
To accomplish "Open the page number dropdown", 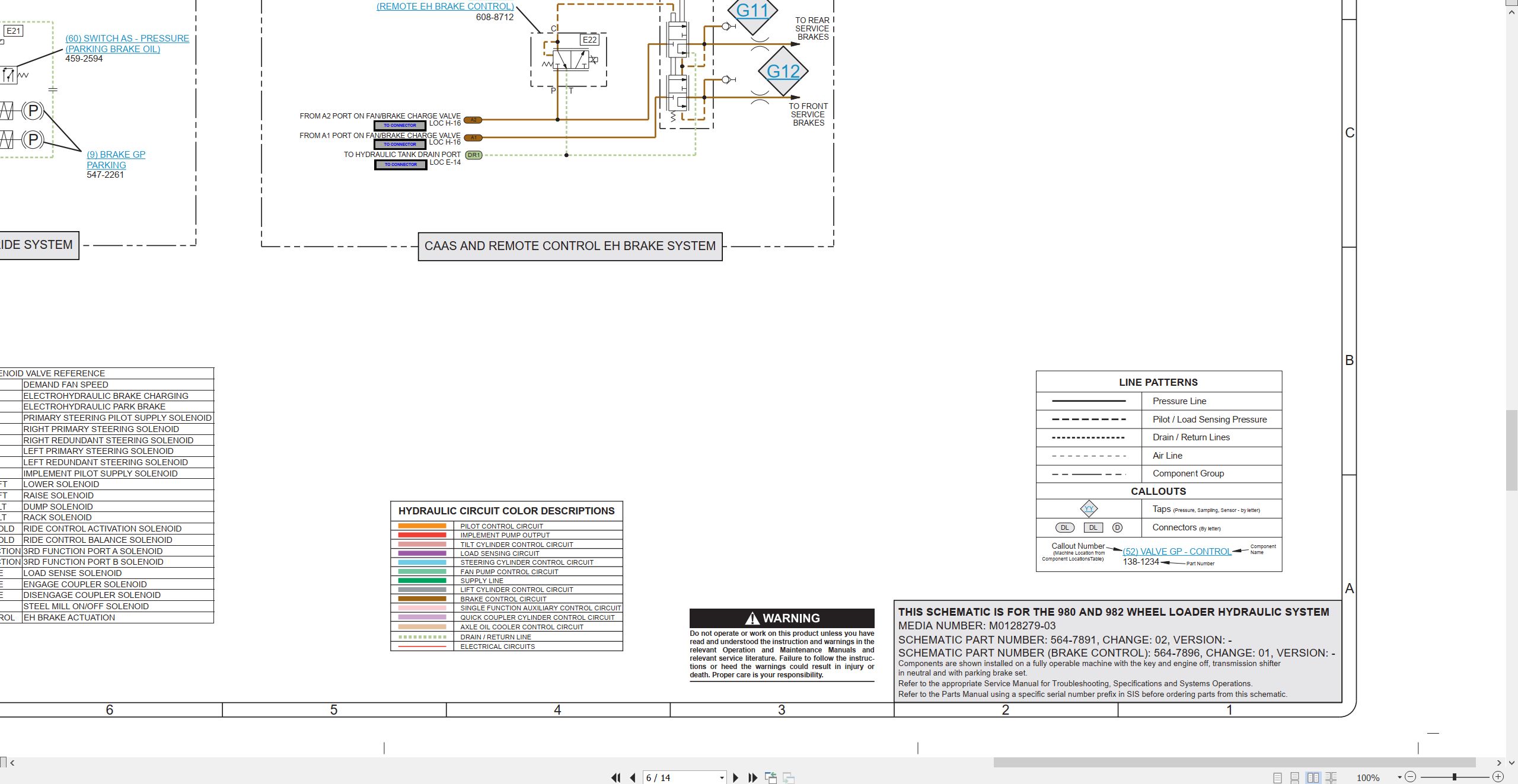I will click(722, 777).
